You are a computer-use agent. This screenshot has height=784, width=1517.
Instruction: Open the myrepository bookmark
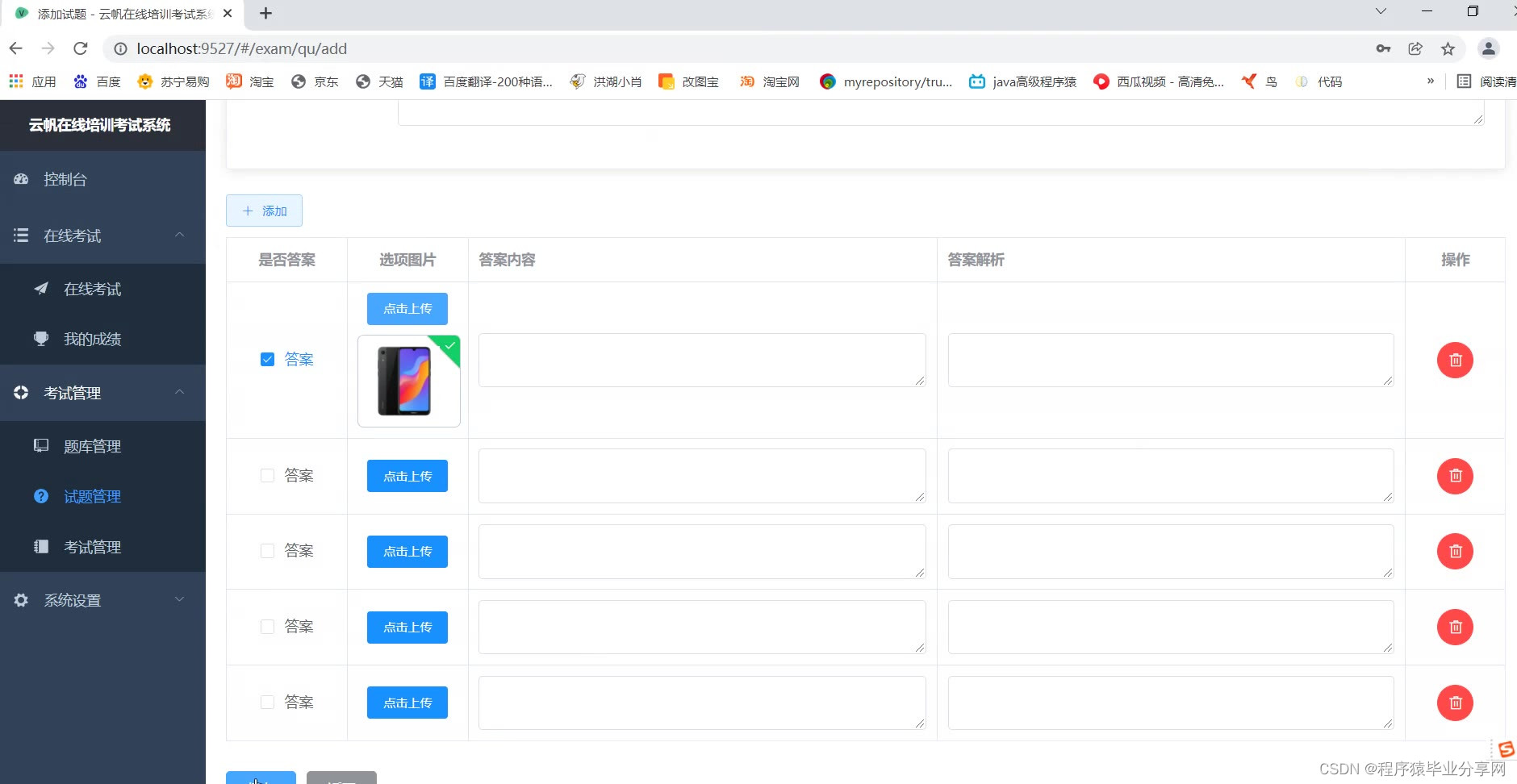tap(886, 81)
